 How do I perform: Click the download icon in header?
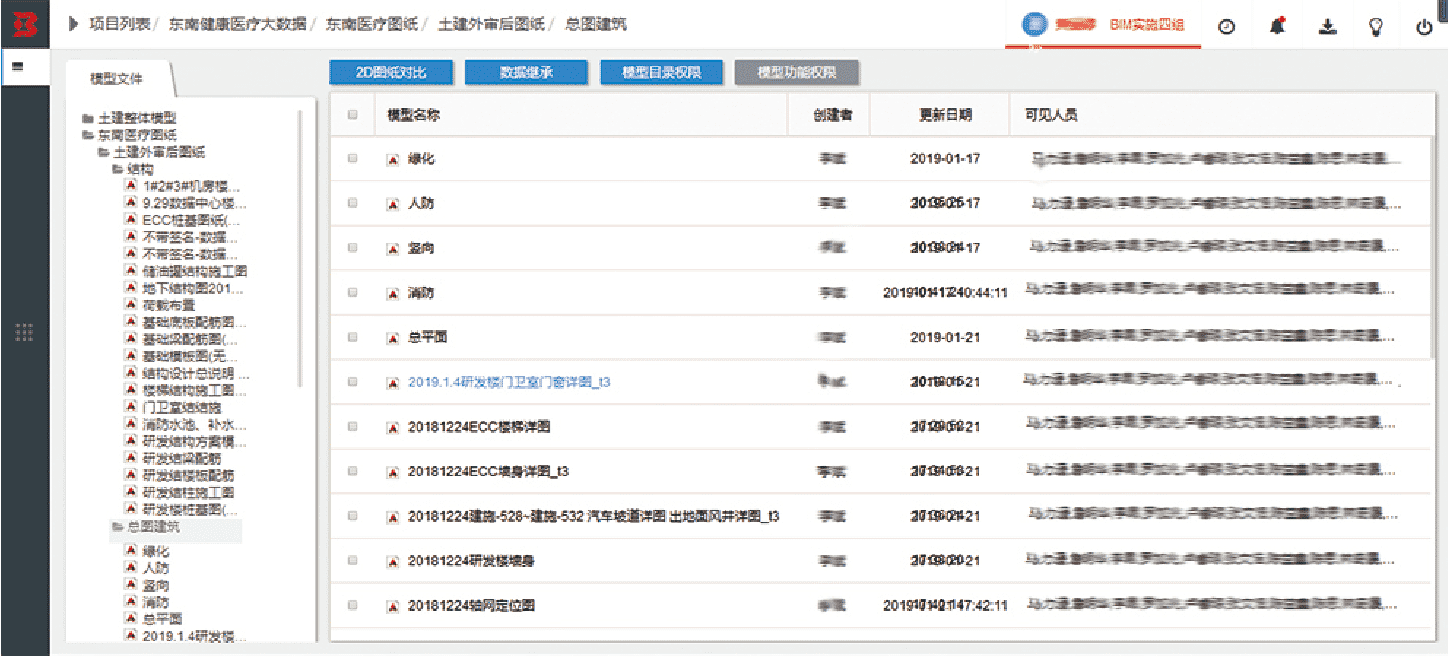tap(1327, 27)
